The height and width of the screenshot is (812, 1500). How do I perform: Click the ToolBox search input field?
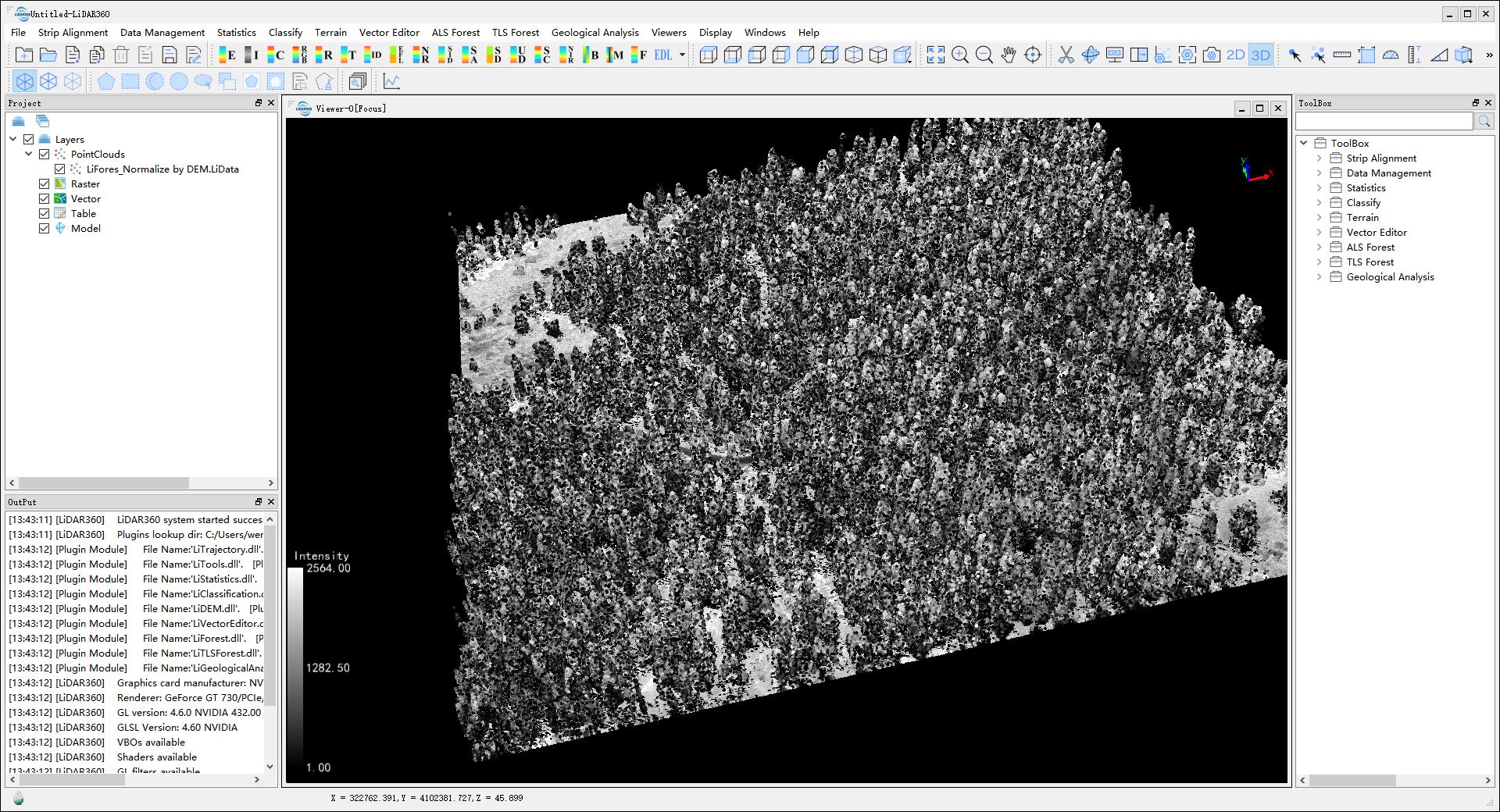click(x=1384, y=121)
